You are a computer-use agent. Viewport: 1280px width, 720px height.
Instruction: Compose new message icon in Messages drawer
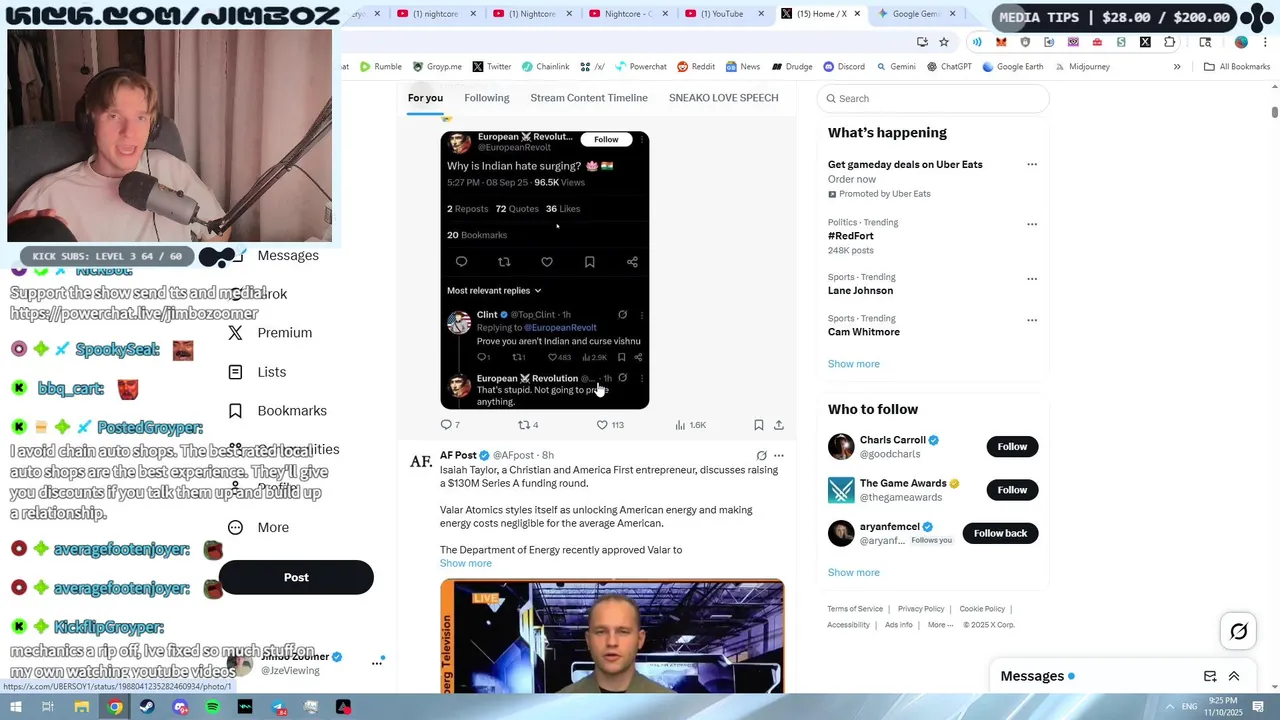coord(1210,676)
